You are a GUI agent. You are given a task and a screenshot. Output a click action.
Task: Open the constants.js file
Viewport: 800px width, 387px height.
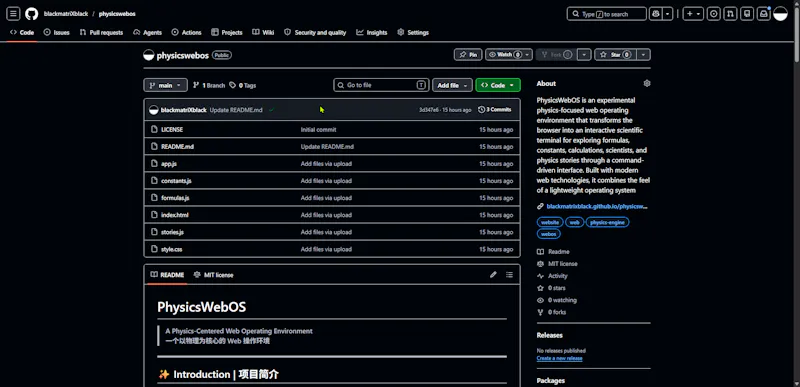177,180
